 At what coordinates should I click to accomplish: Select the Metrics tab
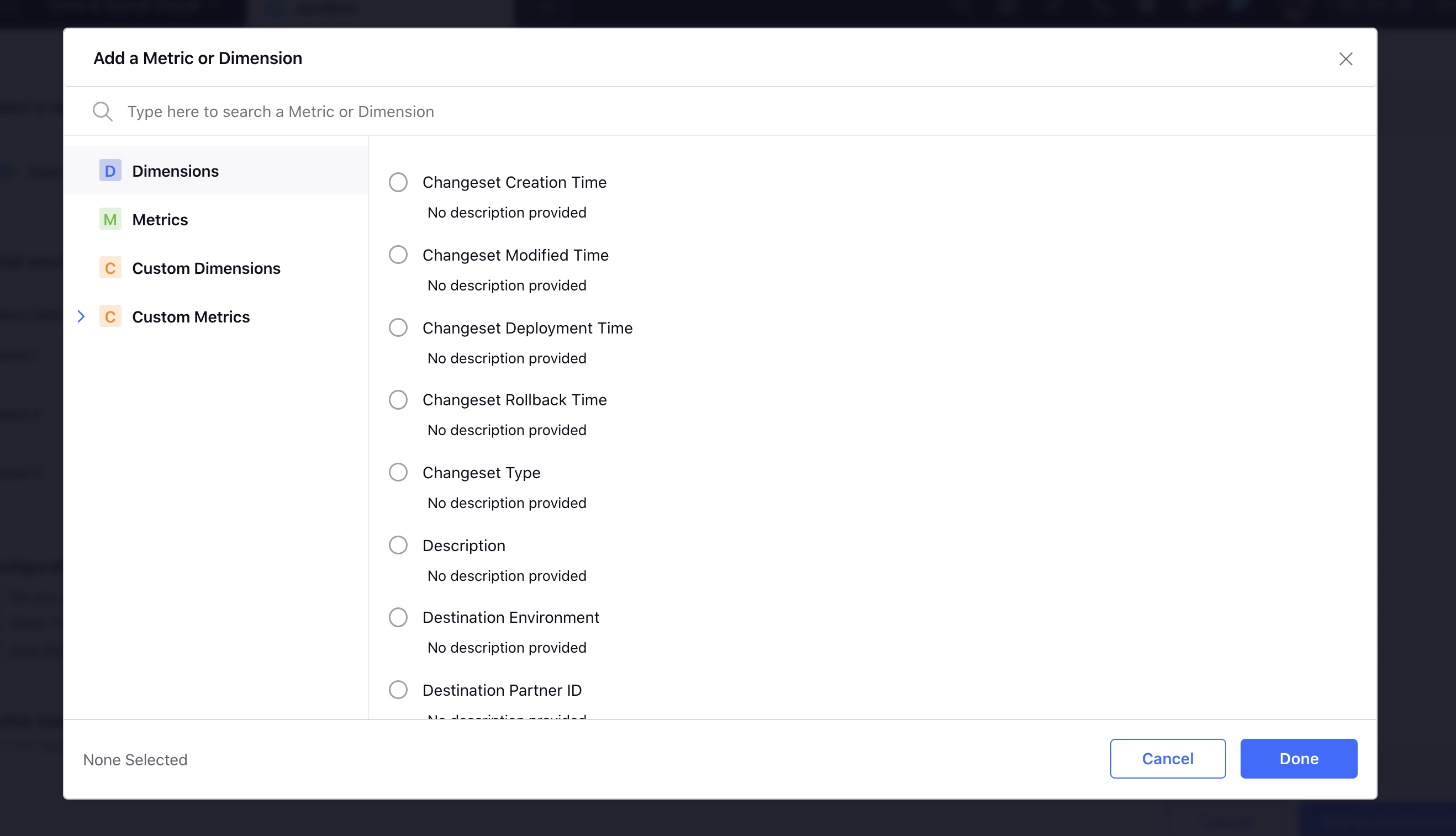pyautogui.click(x=160, y=219)
